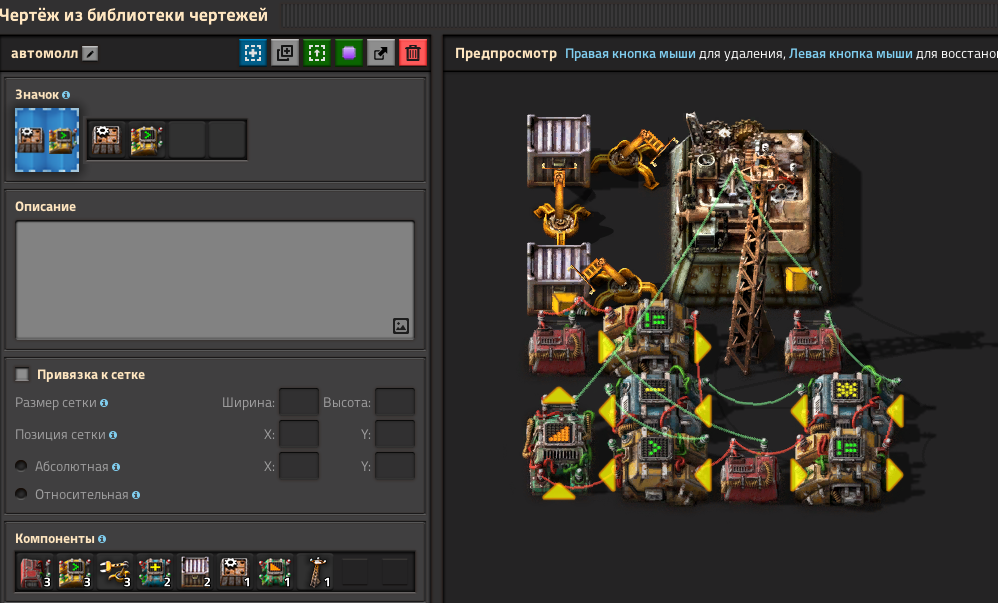
Task: Select the Относительная radio button
Action: point(21,494)
